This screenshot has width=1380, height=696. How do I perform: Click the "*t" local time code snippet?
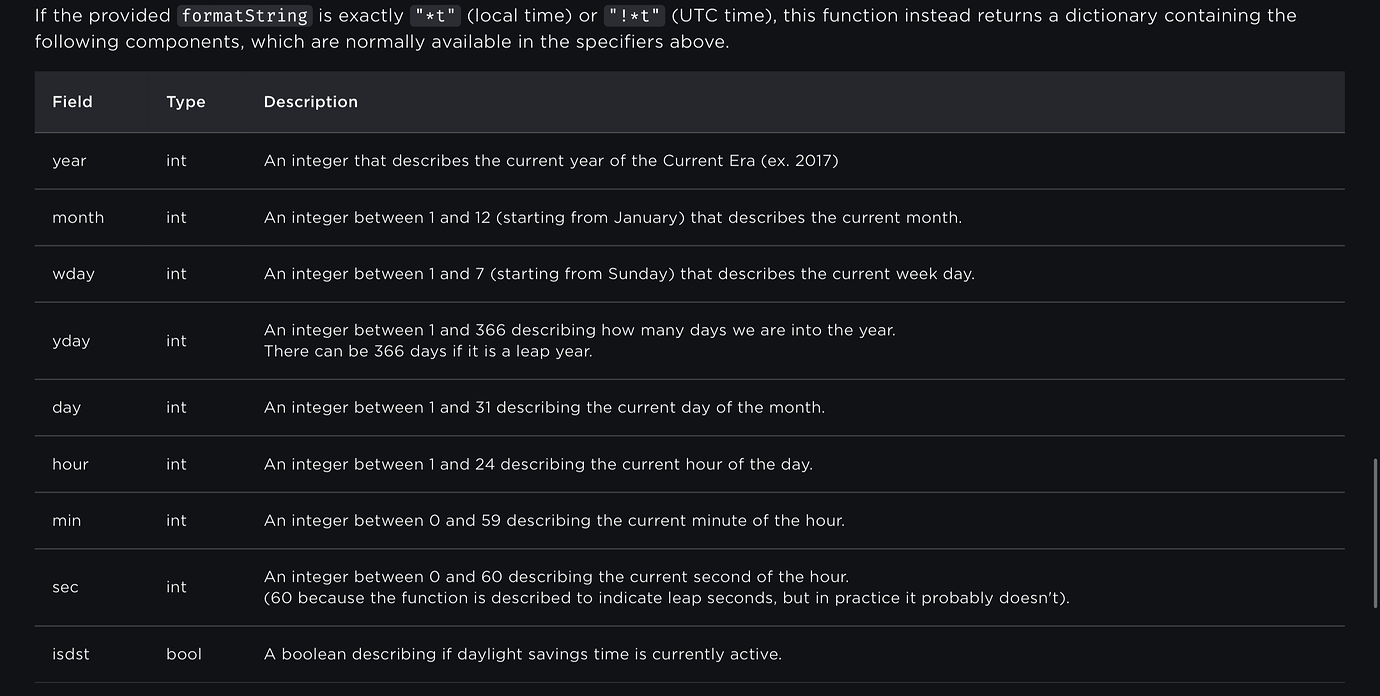click(435, 16)
